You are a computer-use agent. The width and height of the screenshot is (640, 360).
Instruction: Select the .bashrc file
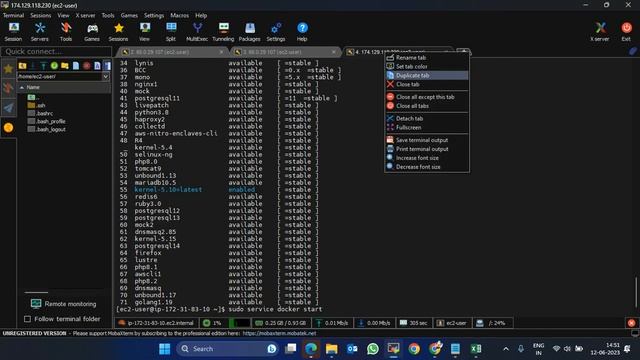pos(40,113)
